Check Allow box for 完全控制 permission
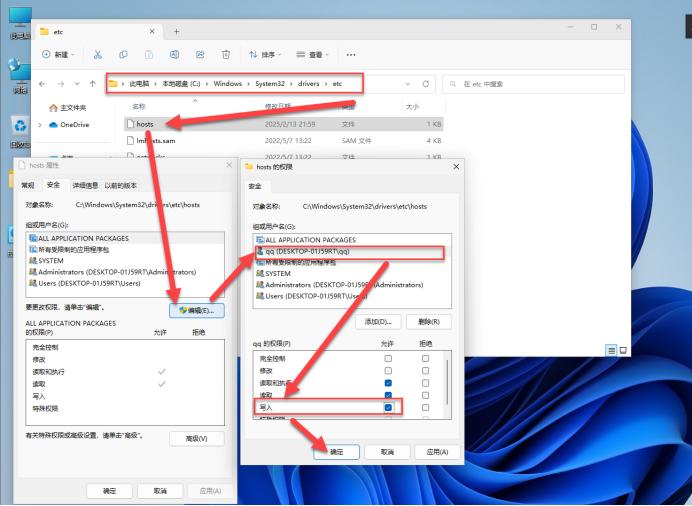 (x=388, y=358)
